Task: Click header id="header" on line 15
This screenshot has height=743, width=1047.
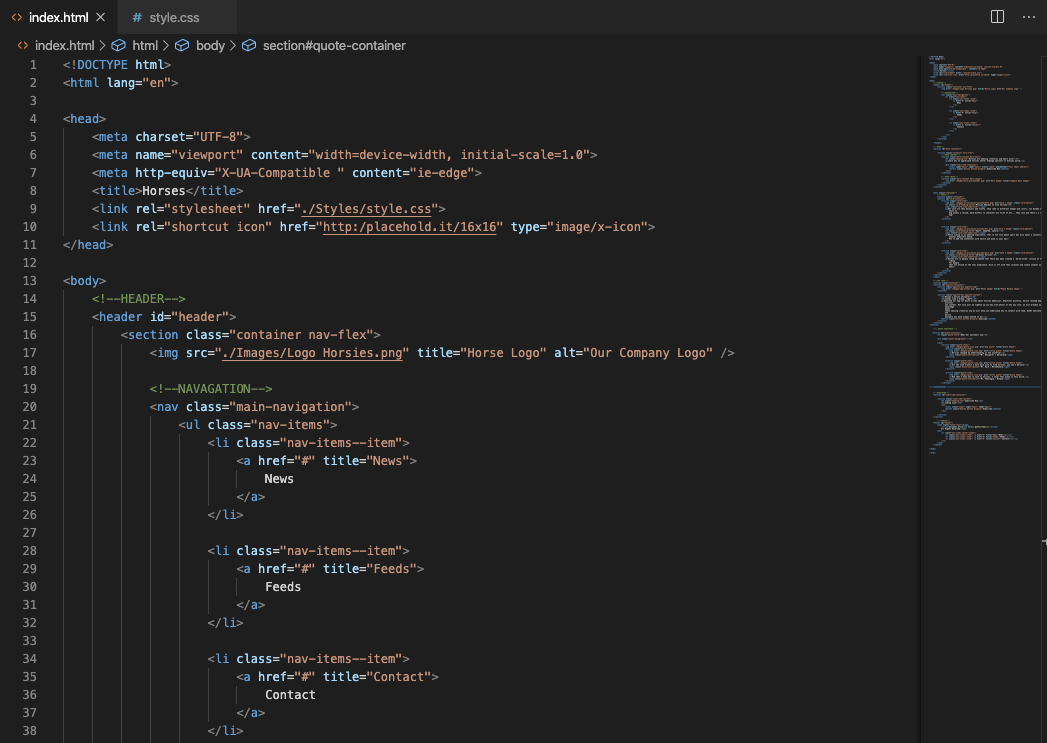Action: click(x=164, y=317)
